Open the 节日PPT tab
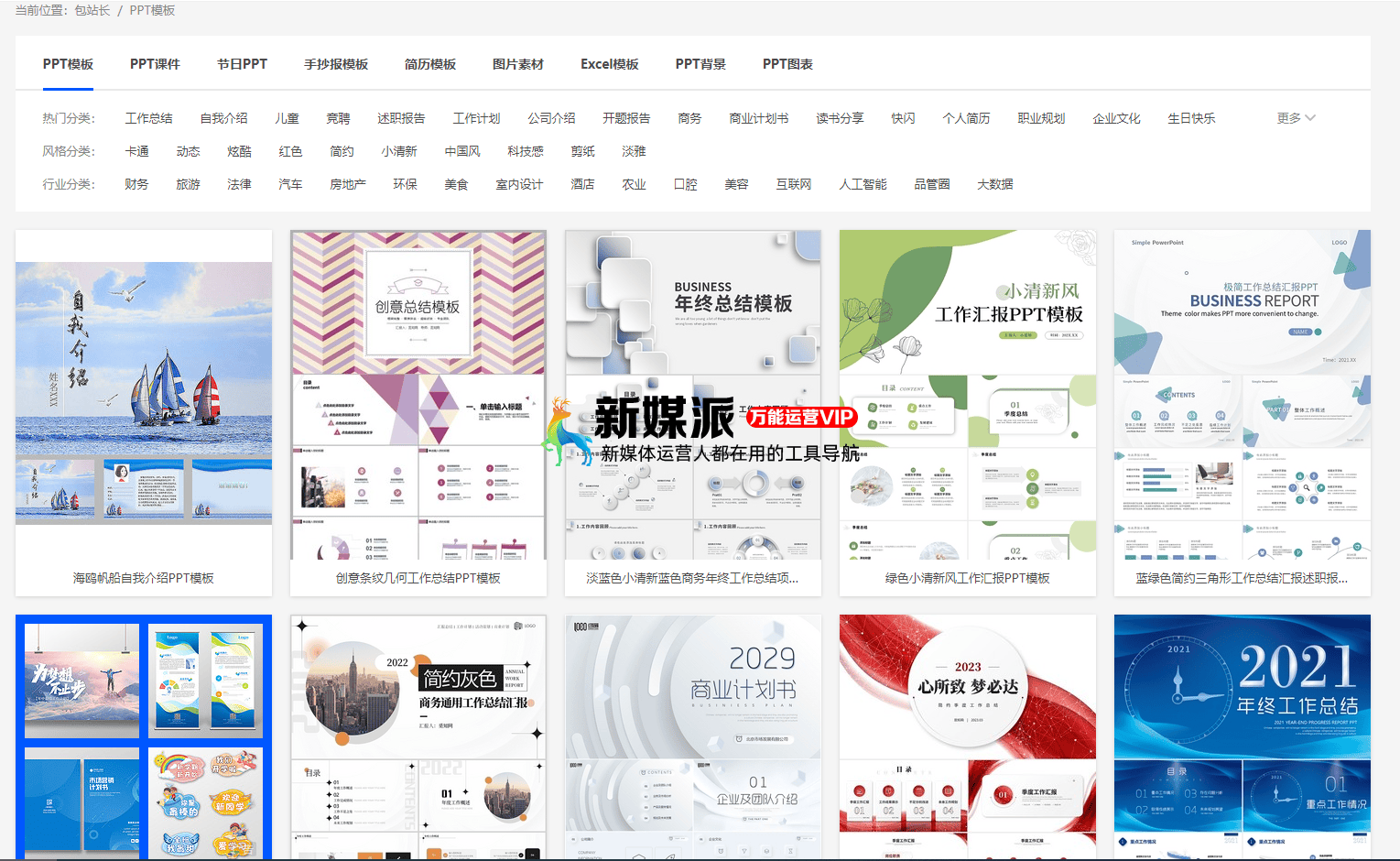Image resolution: width=1400 pixels, height=861 pixels. pos(242,64)
